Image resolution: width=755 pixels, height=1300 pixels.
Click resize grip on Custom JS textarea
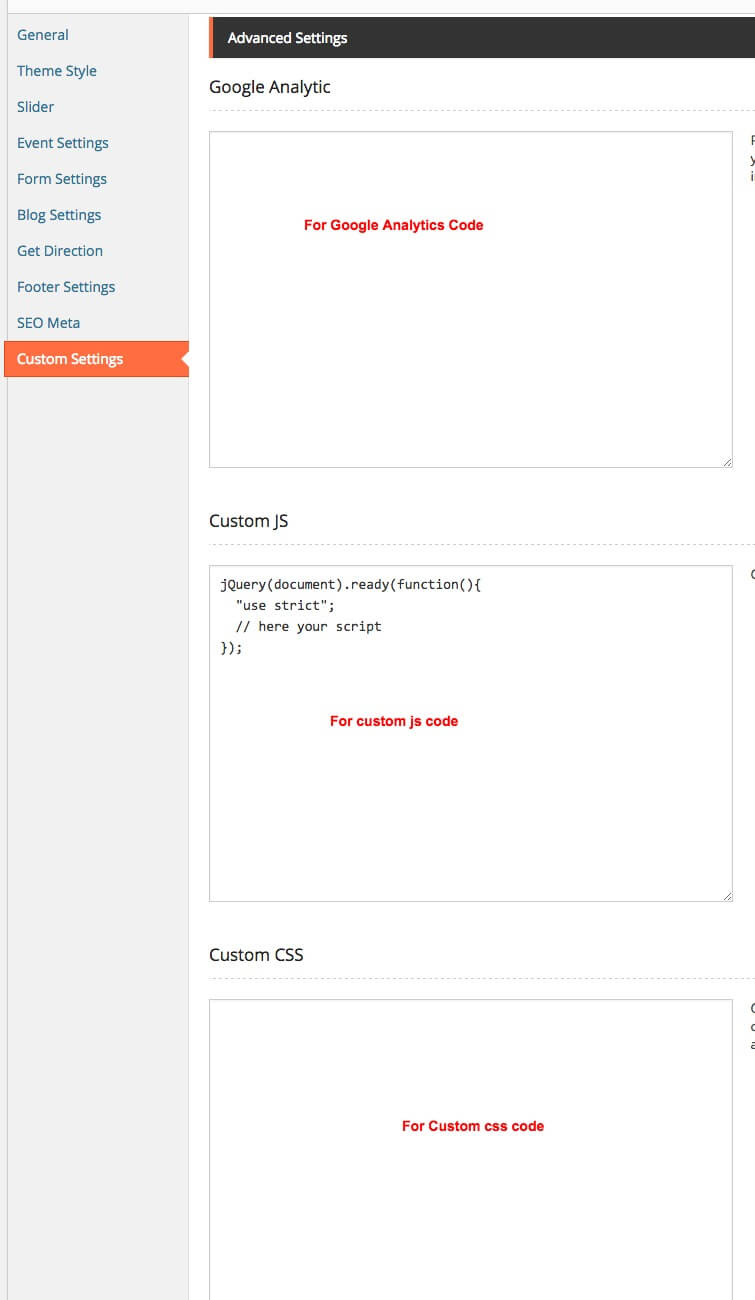click(727, 896)
